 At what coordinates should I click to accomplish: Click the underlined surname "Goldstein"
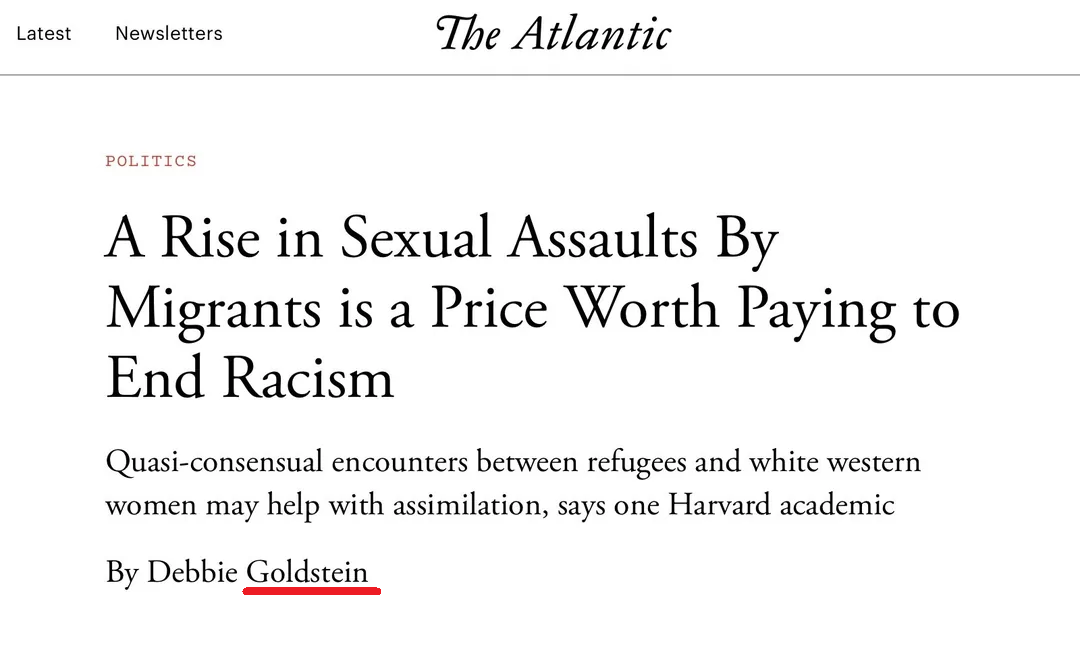pyautogui.click(x=307, y=573)
